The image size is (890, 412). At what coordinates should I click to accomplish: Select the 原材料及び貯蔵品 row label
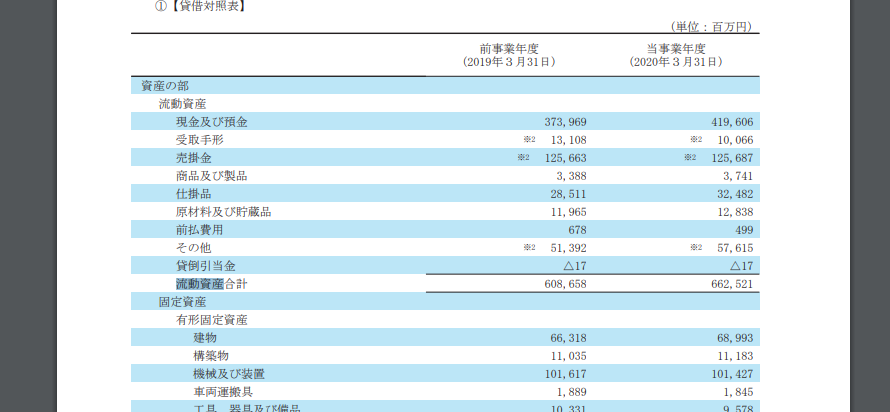tap(224, 212)
